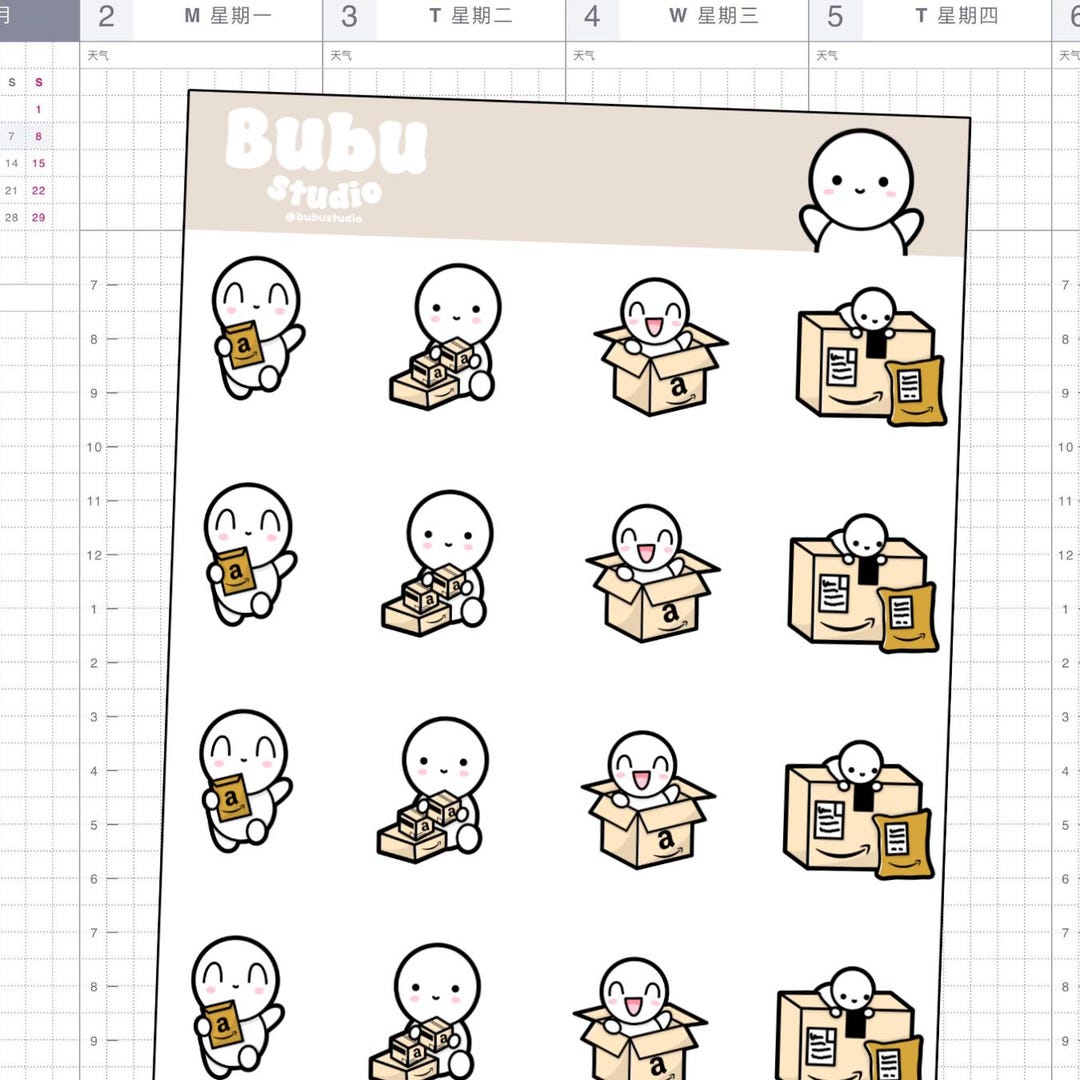Open the M 星期一 Monday column header
Viewport: 1080px width, 1080px height.
[228, 16]
